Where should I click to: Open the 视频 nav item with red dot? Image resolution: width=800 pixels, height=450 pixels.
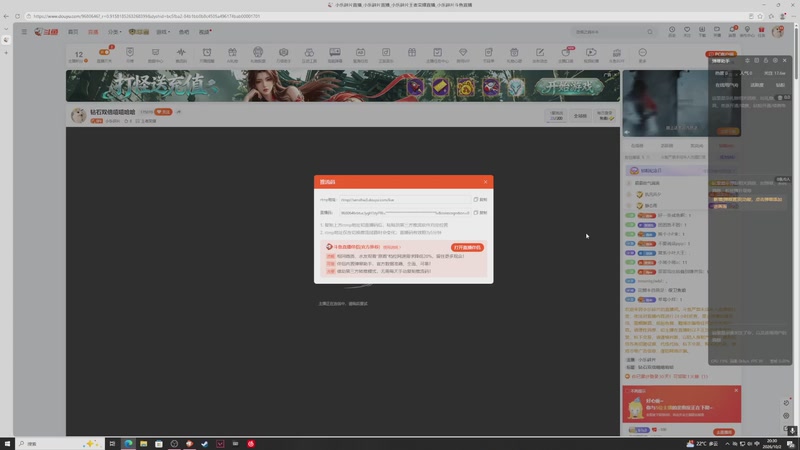coord(204,32)
